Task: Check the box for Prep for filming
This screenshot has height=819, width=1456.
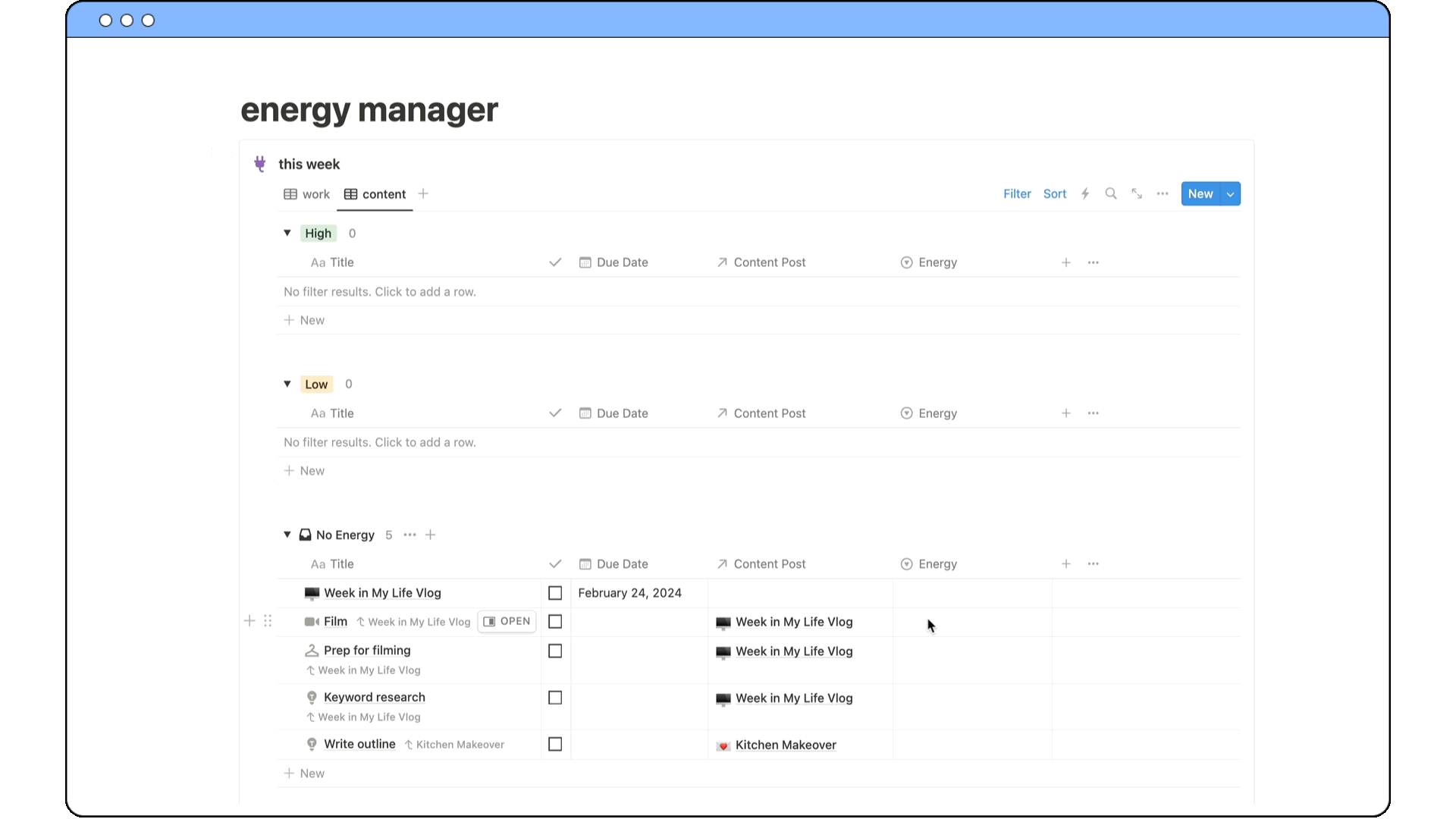Action: coord(555,651)
